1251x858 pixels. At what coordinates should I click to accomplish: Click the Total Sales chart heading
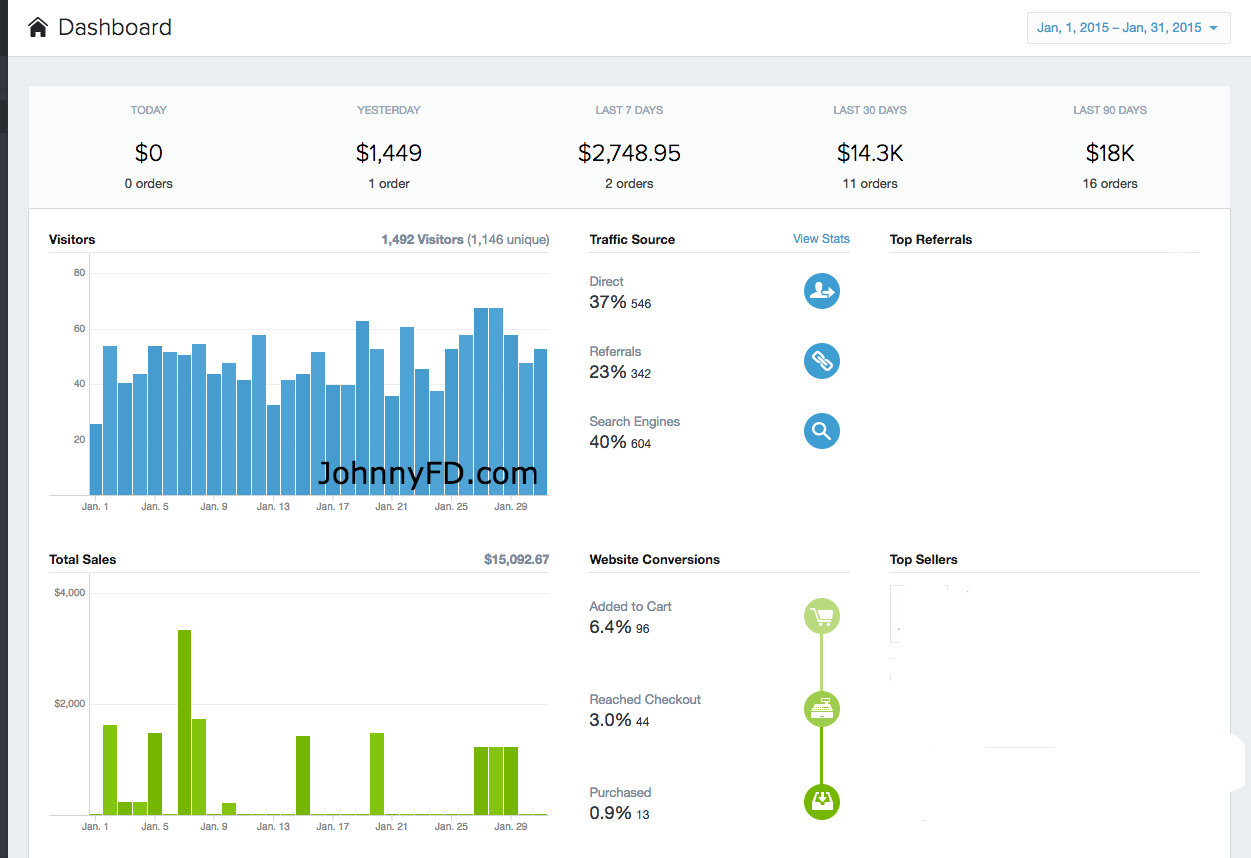(x=82, y=559)
